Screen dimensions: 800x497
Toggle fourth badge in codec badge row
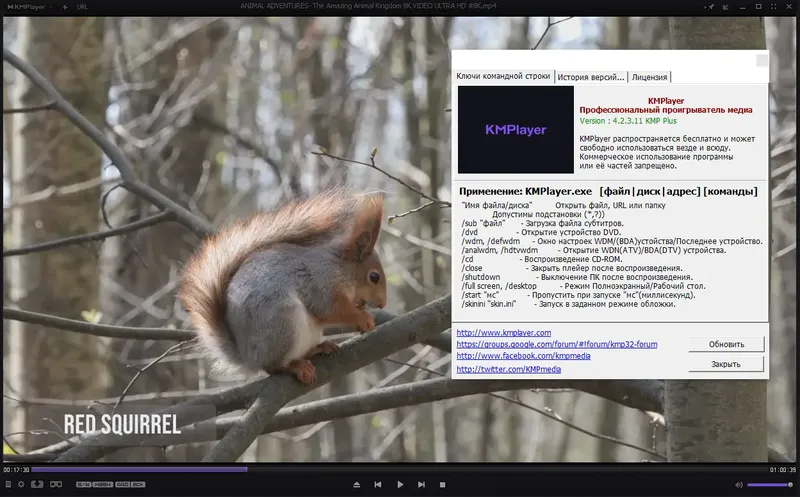(138, 484)
